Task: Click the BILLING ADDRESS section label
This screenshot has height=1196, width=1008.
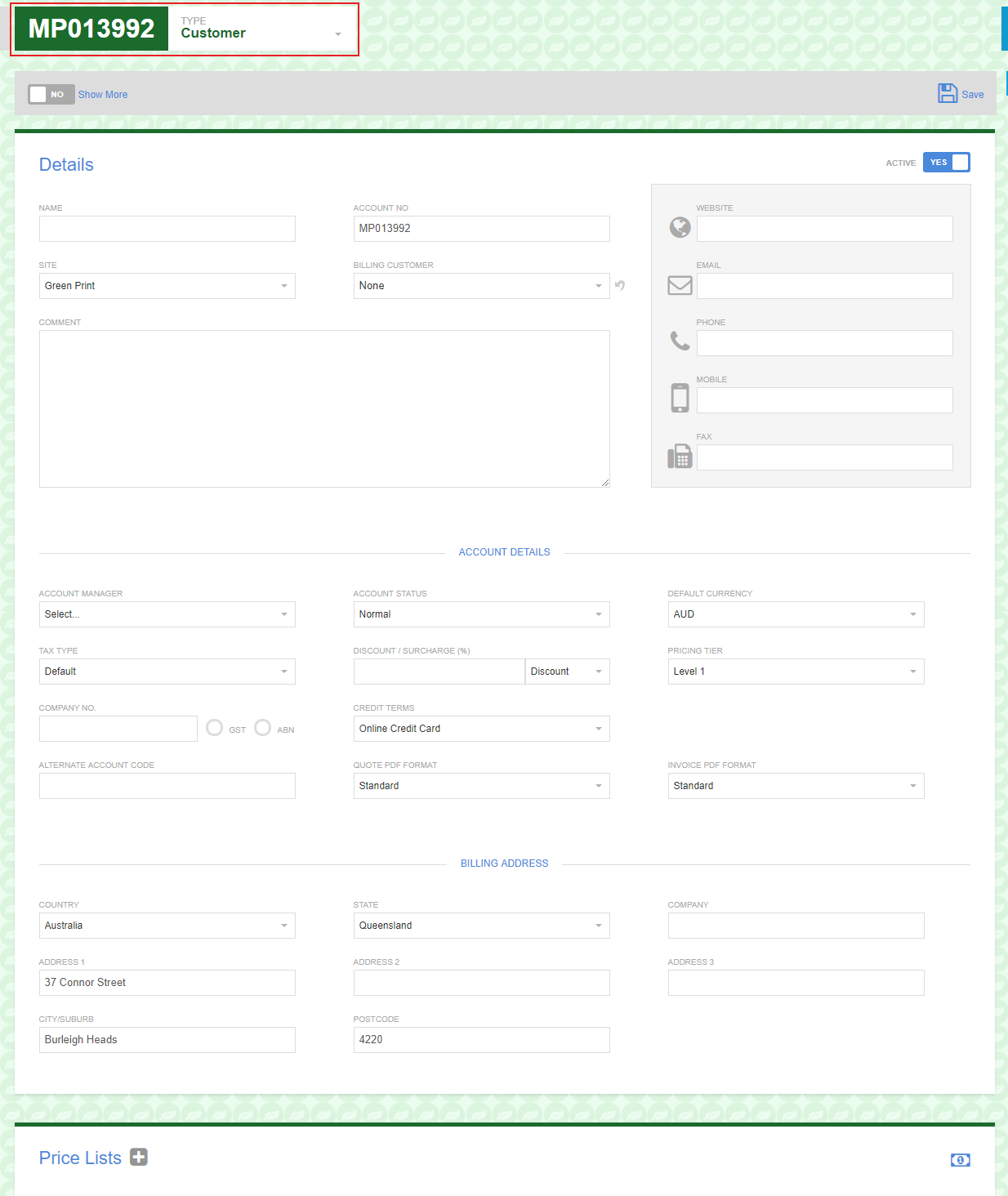Action: coord(504,864)
